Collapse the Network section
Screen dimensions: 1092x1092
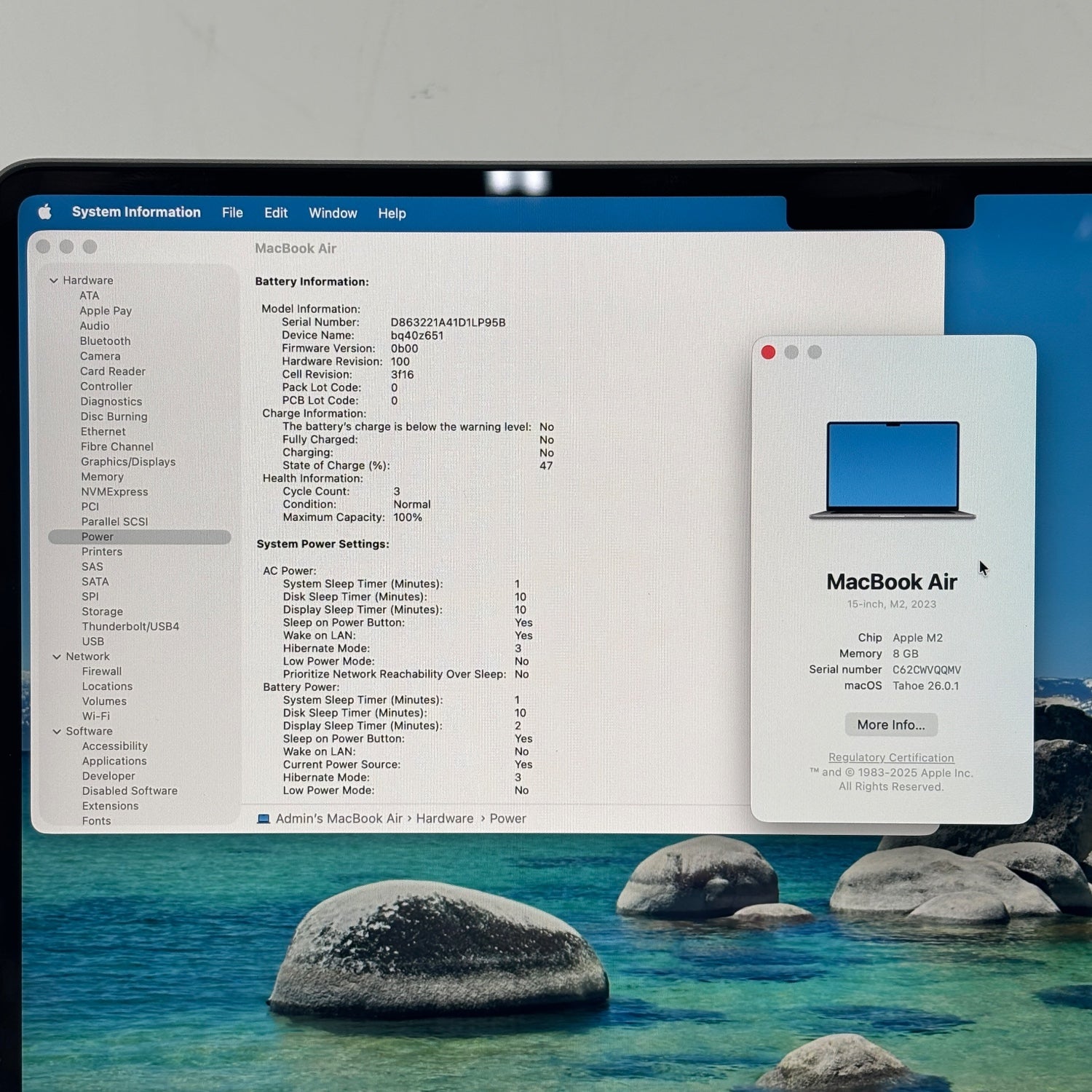click(x=57, y=657)
